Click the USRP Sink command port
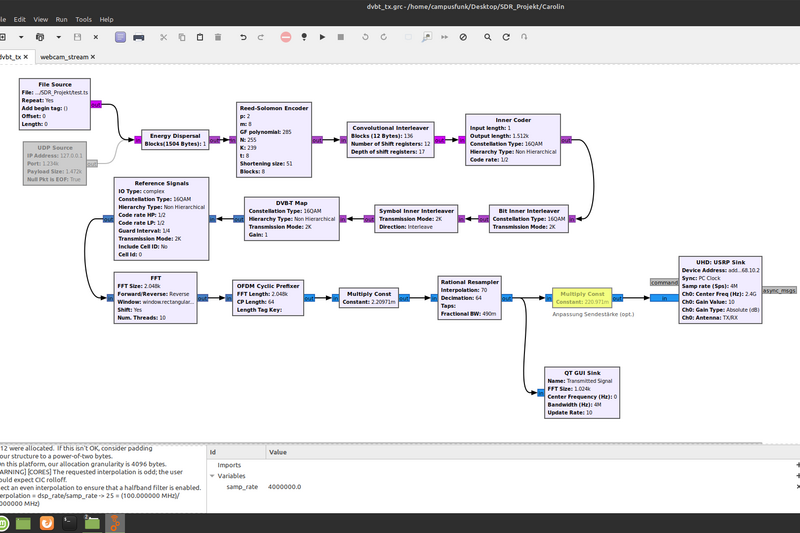Screen dimensions: 800x533 (x=664, y=283)
